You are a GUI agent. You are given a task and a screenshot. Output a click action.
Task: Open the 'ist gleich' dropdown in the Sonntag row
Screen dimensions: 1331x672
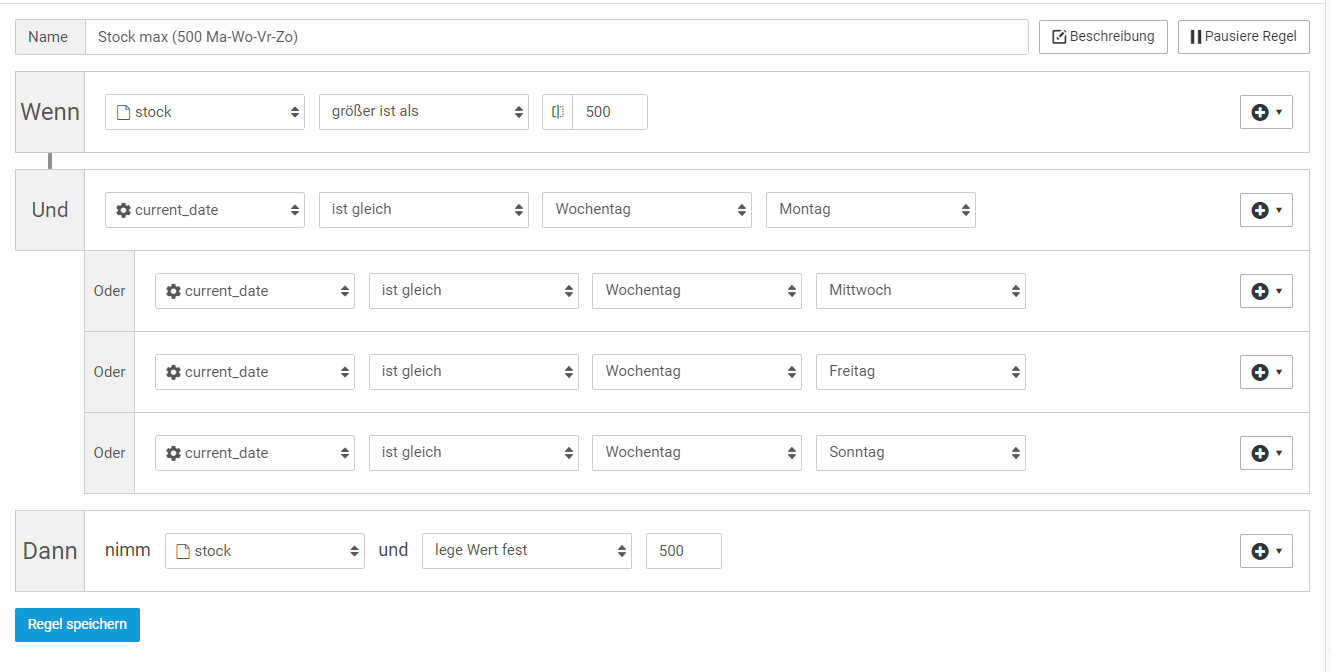click(474, 453)
